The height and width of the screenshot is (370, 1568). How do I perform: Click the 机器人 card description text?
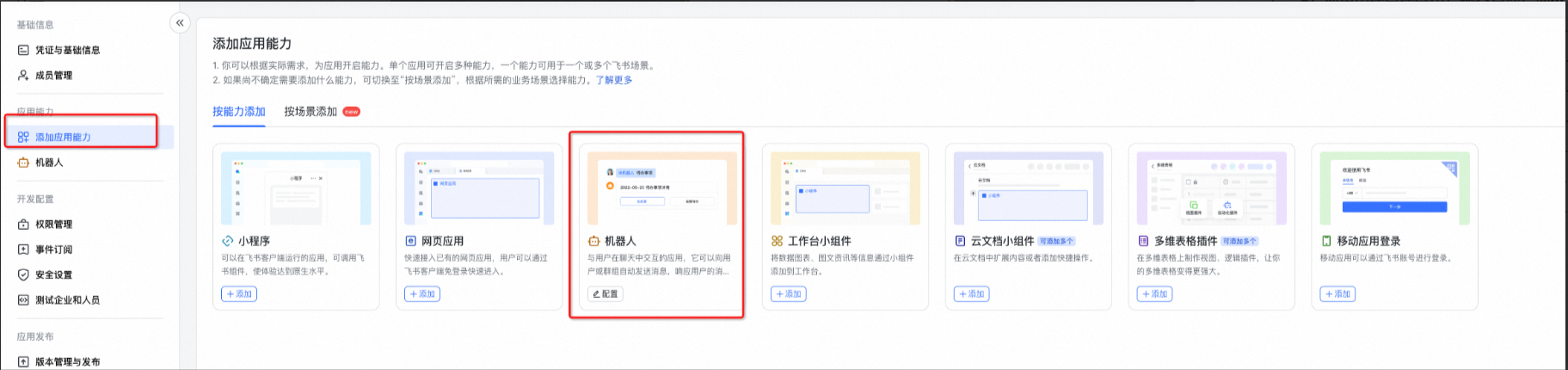(x=660, y=264)
